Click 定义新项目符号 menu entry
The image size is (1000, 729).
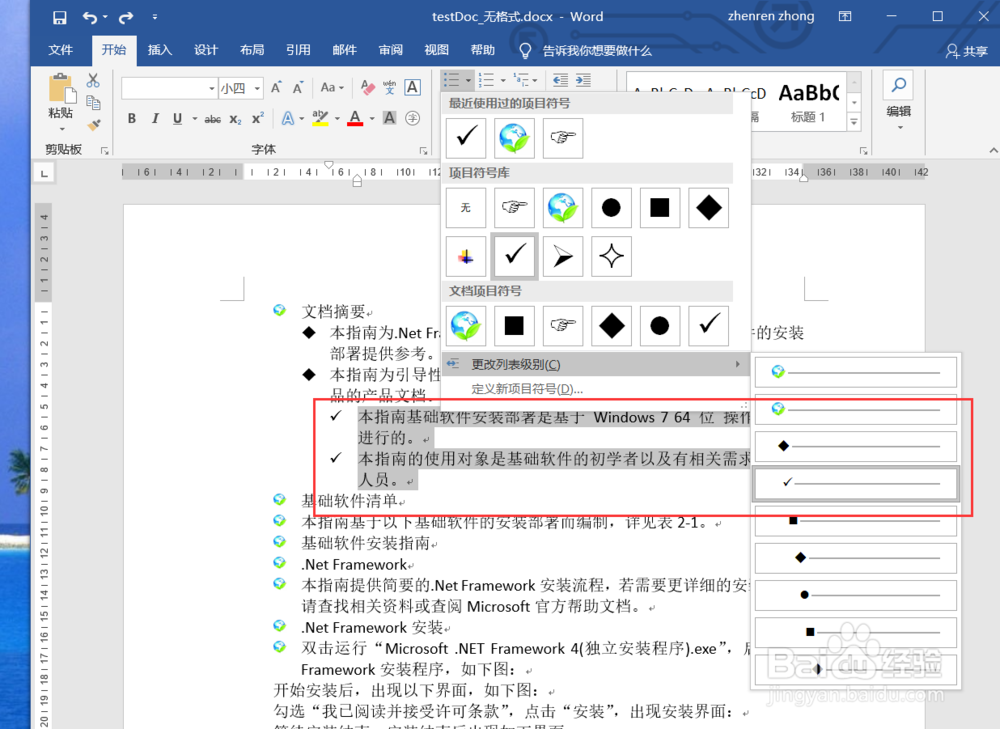596,389
